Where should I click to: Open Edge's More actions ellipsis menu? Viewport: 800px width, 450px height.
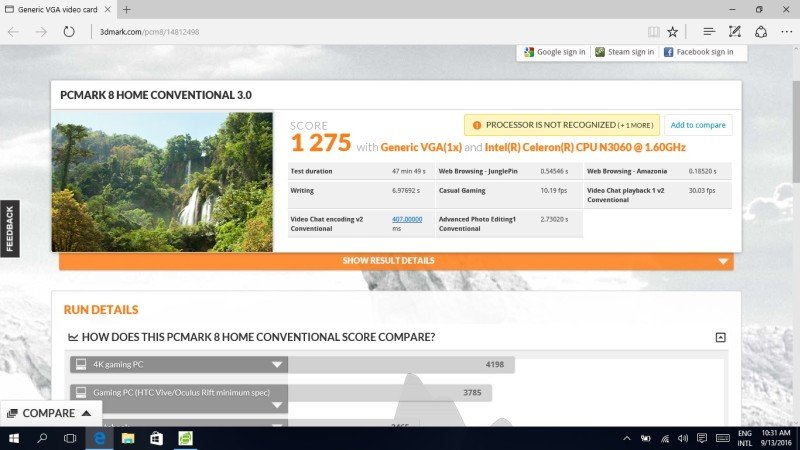click(x=785, y=31)
